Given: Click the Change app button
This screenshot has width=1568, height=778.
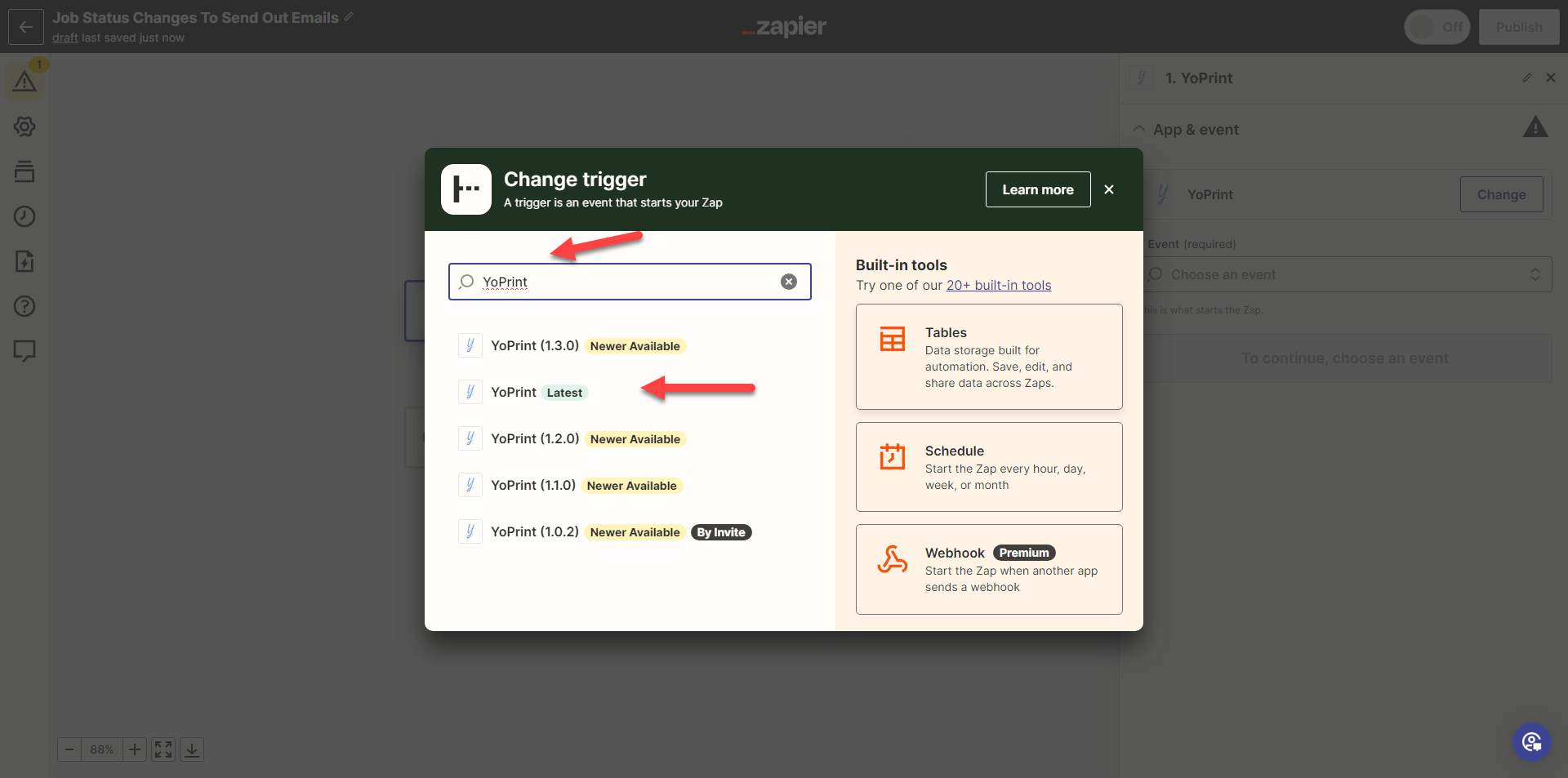Looking at the screenshot, I should (x=1501, y=194).
